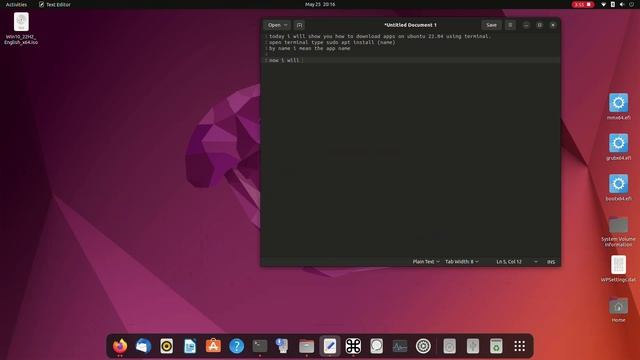The height and width of the screenshot is (360, 640).
Task: Open System Monitor from the dock
Action: pos(400,346)
